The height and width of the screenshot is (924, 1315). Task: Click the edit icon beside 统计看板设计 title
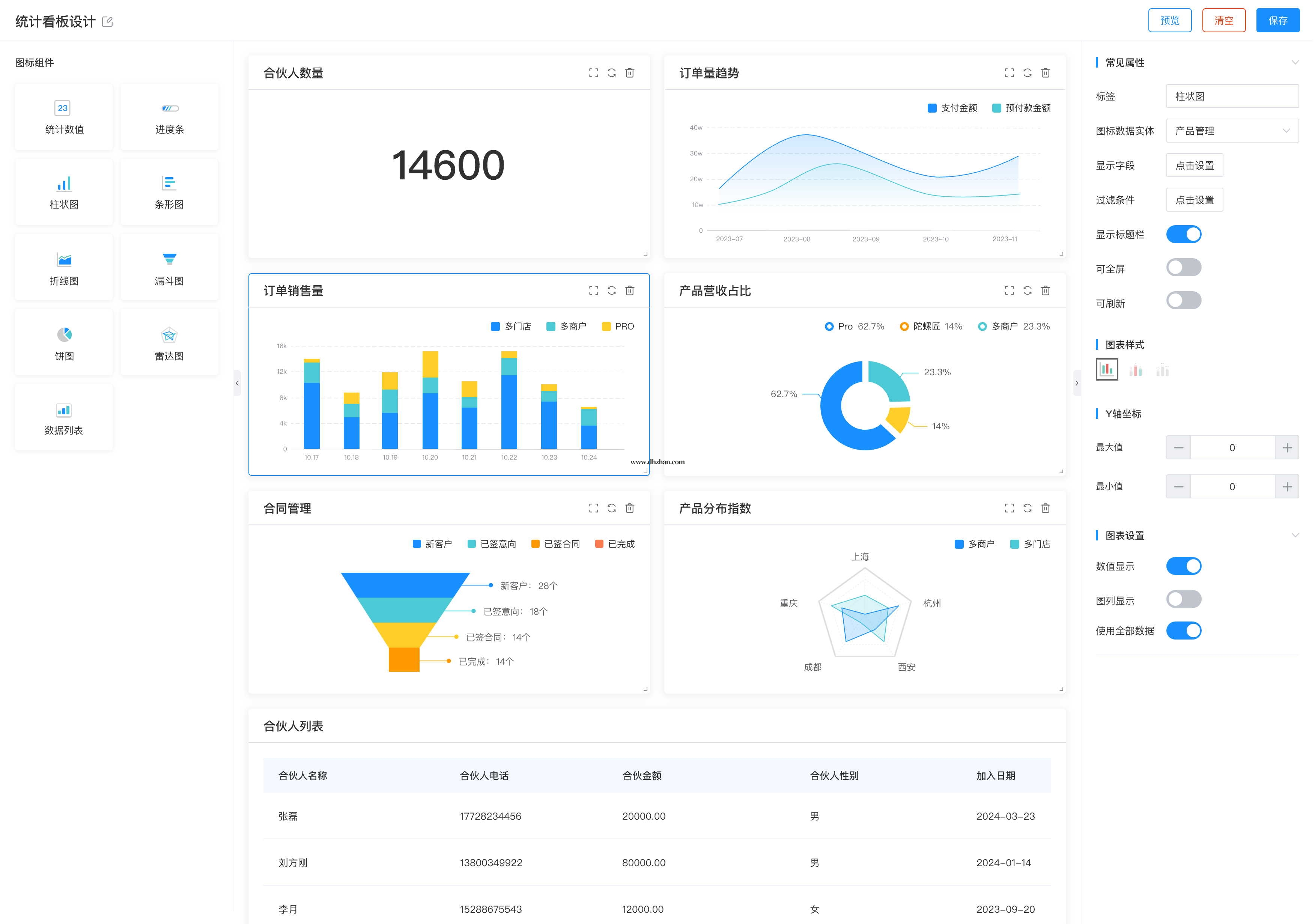tap(107, 22)
